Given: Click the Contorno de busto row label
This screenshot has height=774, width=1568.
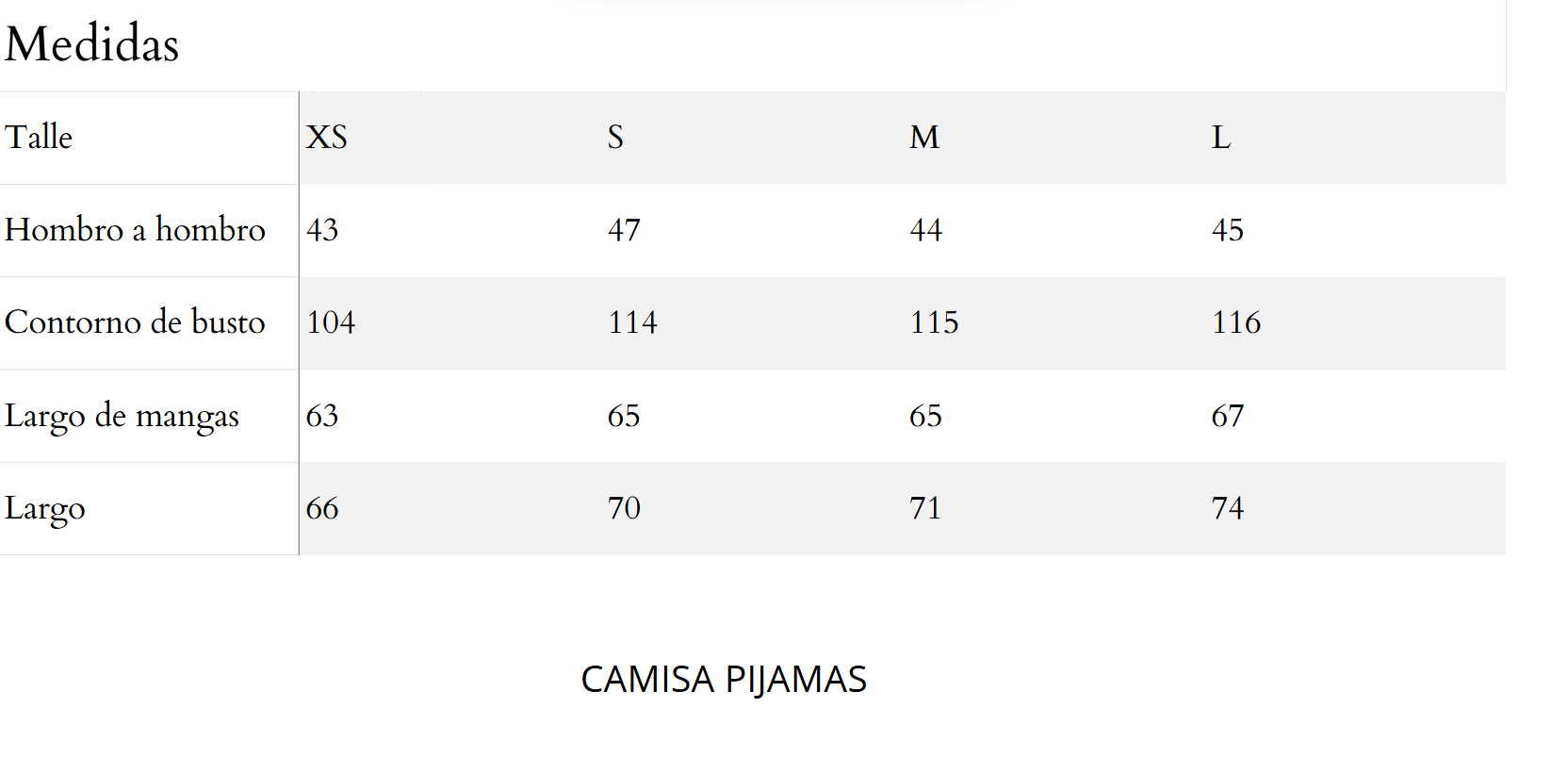Looking at the screenshot, I should pos(135,322).
